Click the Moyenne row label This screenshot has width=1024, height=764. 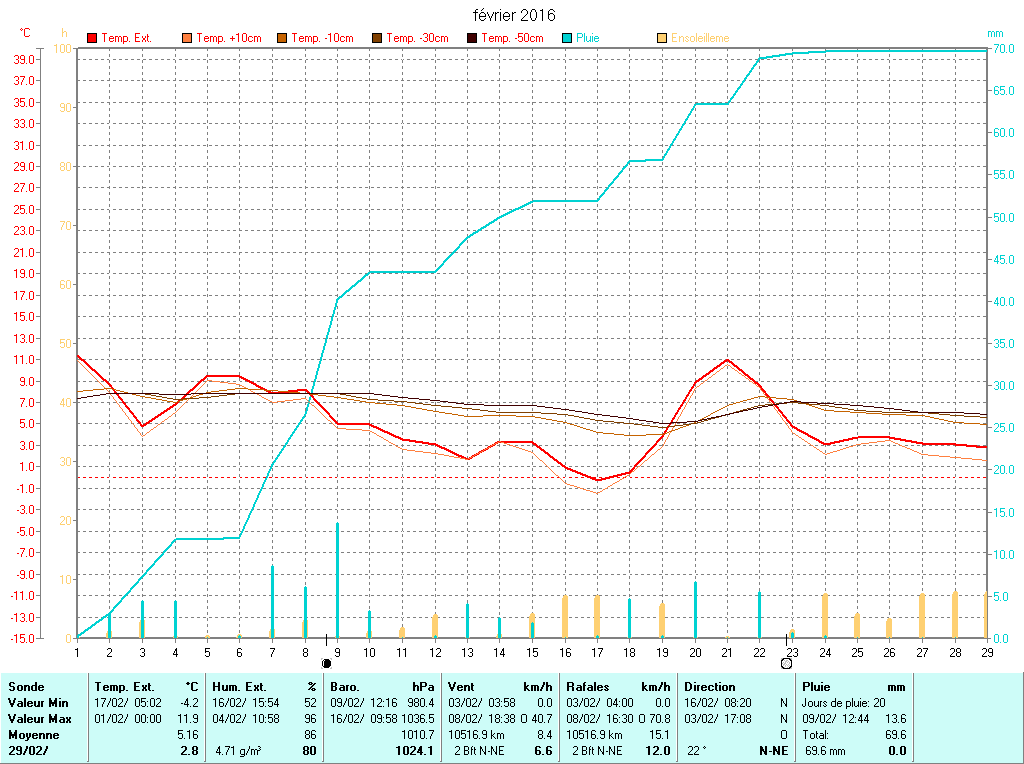[33, 734]
